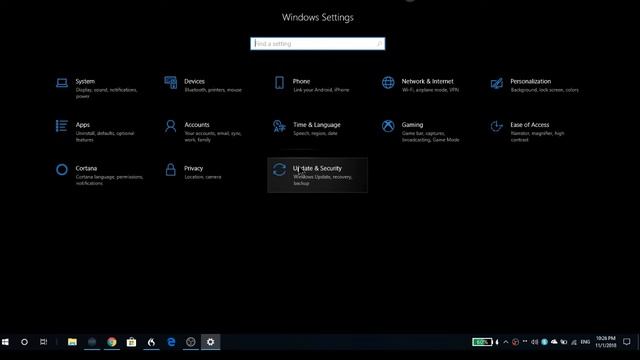This screenshot has width=640, height=360.
Task: Open the System settings category
Action: click(100, 88)
